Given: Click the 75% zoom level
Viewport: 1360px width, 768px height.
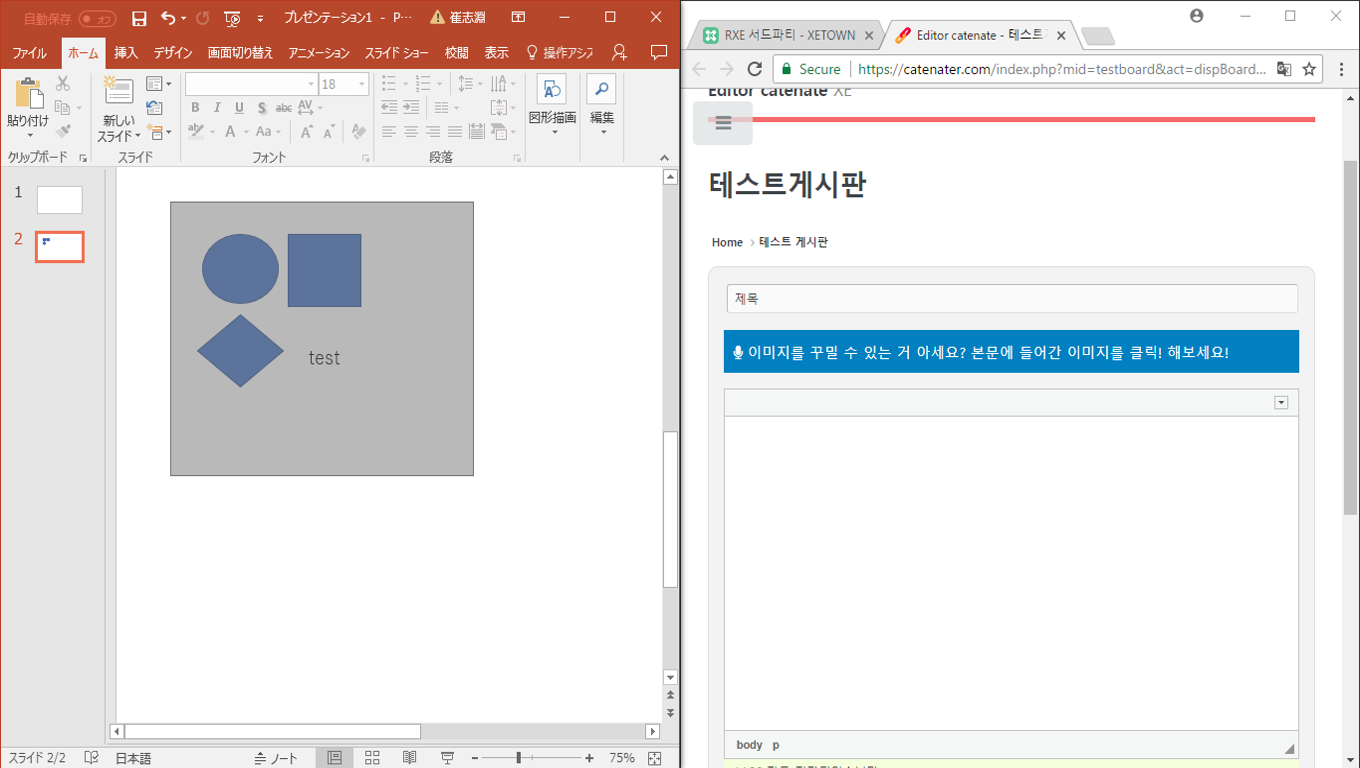Looking at the screenshot, I should click(x=622, y=758).
